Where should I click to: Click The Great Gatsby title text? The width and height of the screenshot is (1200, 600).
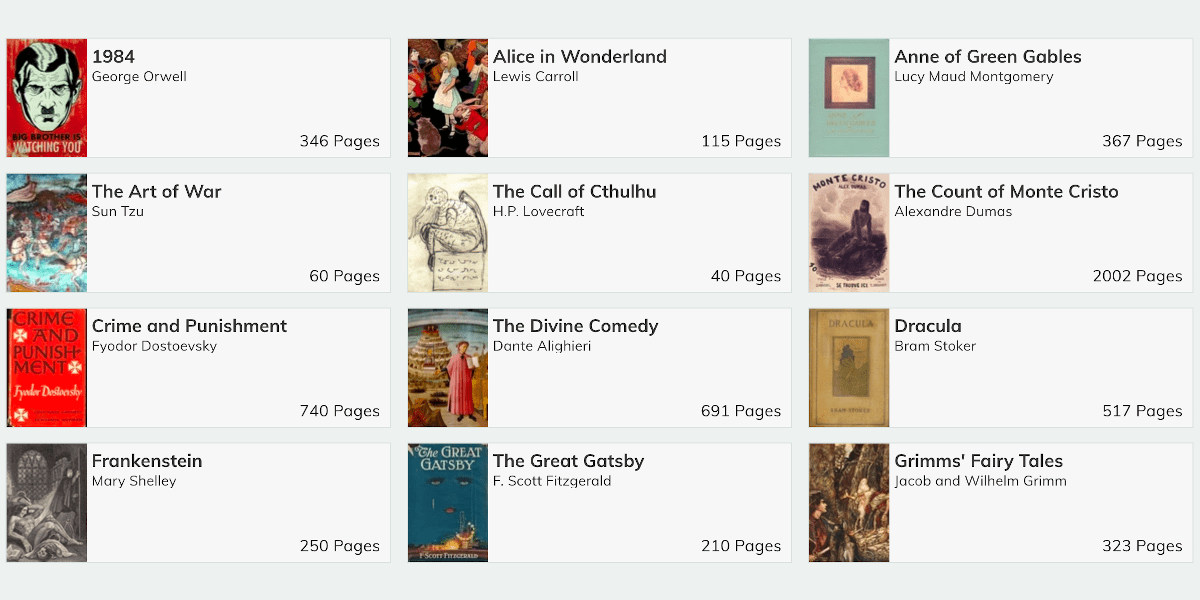(568, 461)
